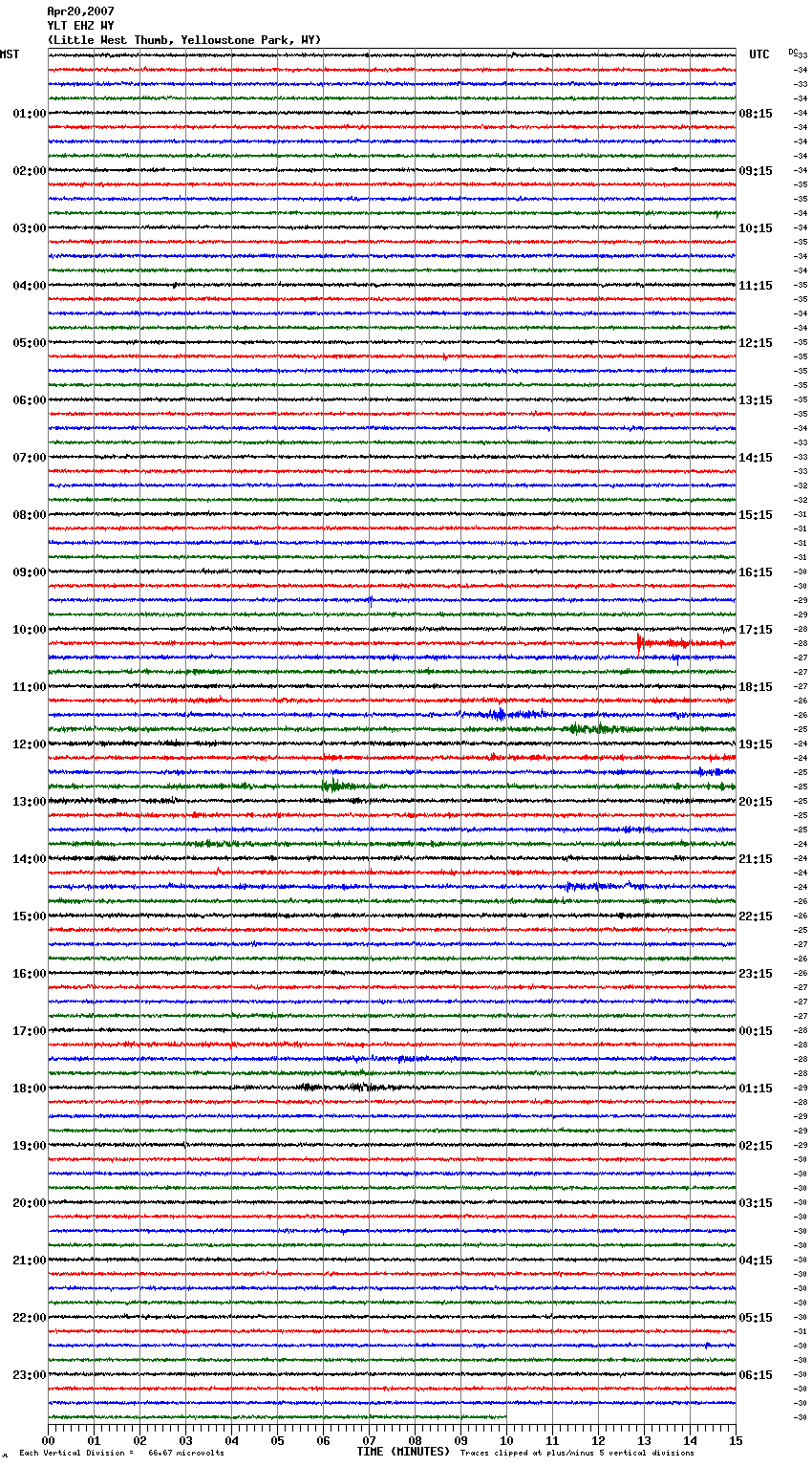Click the date 'Apr20,2007' in the header
The height and width of the screenshot is (1466, 812).
point(80,11)
